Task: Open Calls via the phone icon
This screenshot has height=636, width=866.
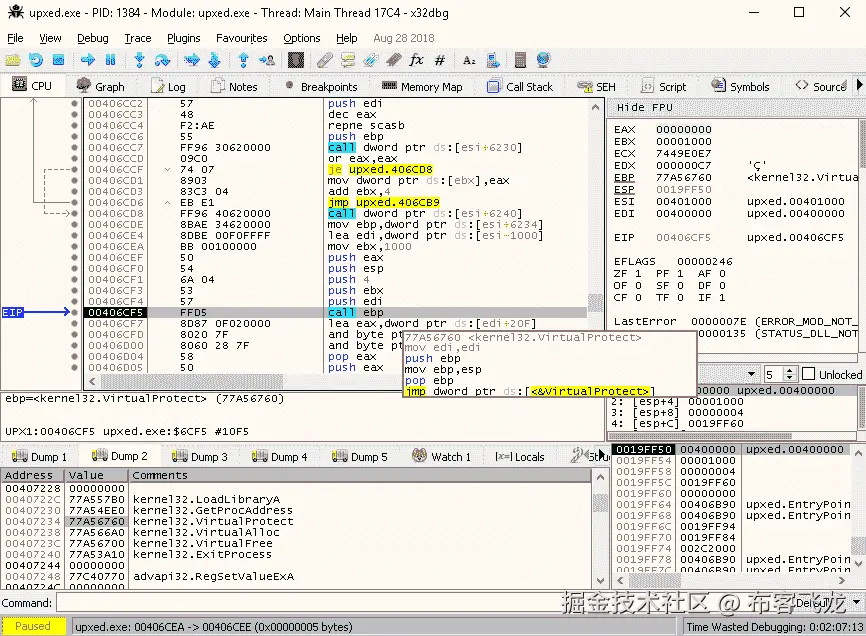Action: coord(492,60)
